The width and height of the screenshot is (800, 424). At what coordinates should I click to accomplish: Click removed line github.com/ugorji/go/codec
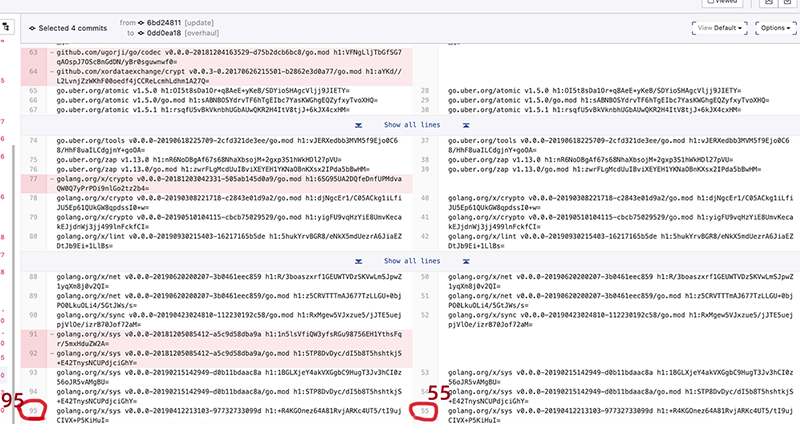click(229, 57)
